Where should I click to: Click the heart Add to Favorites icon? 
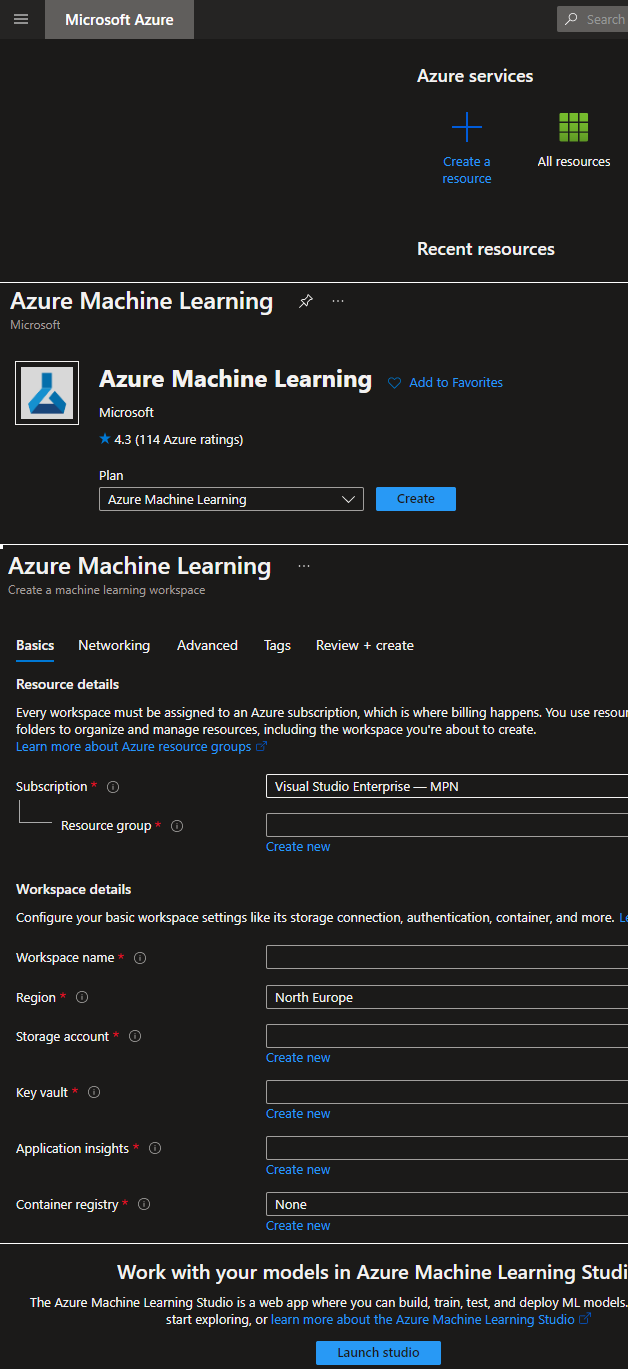394,383
